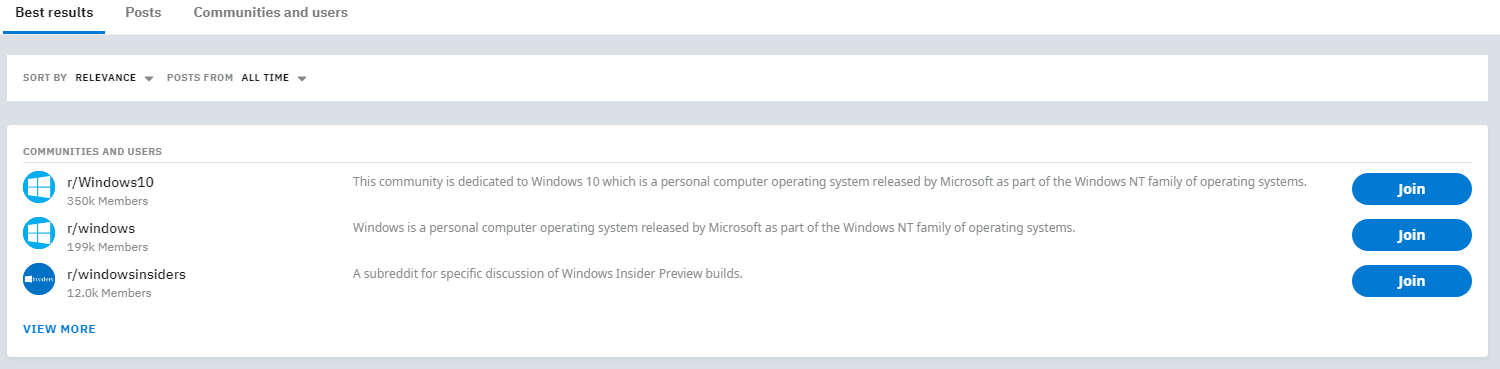Click View More communities link
Image resolution: width=1500 pixels, height=369 pixels.
coord(59,329)
